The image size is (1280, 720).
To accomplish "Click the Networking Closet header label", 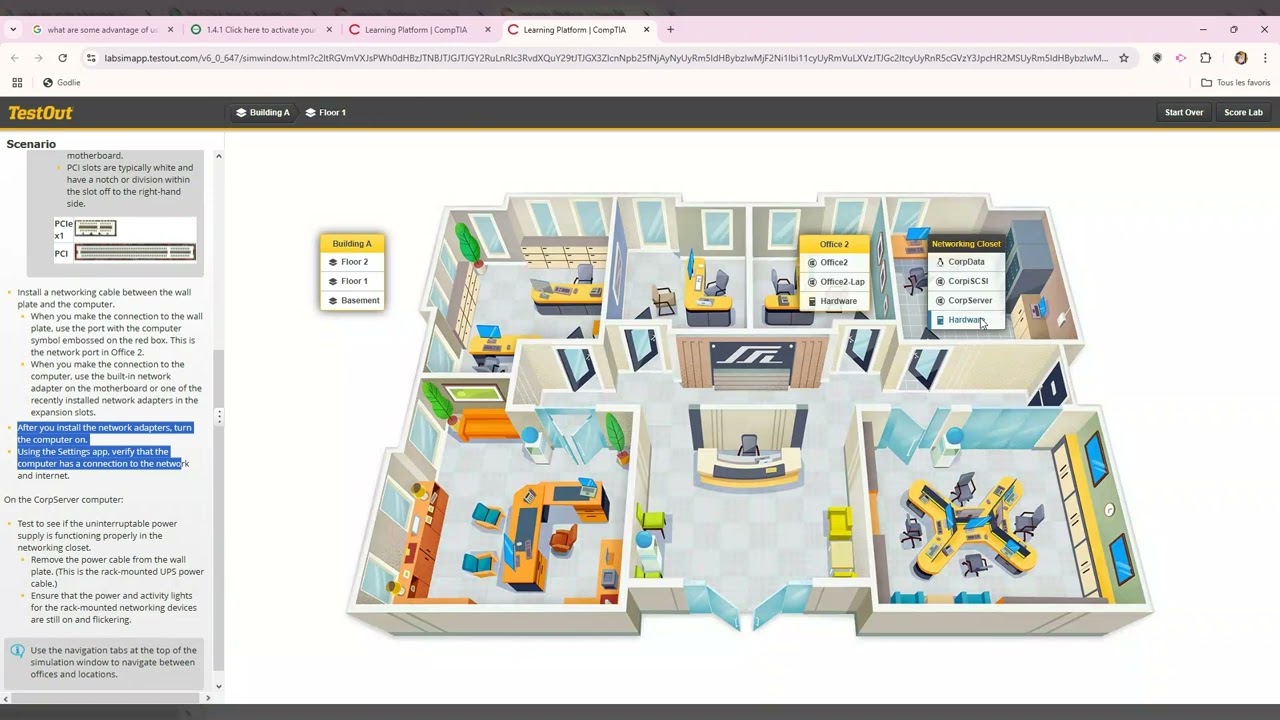I will (x=966, y=244).
